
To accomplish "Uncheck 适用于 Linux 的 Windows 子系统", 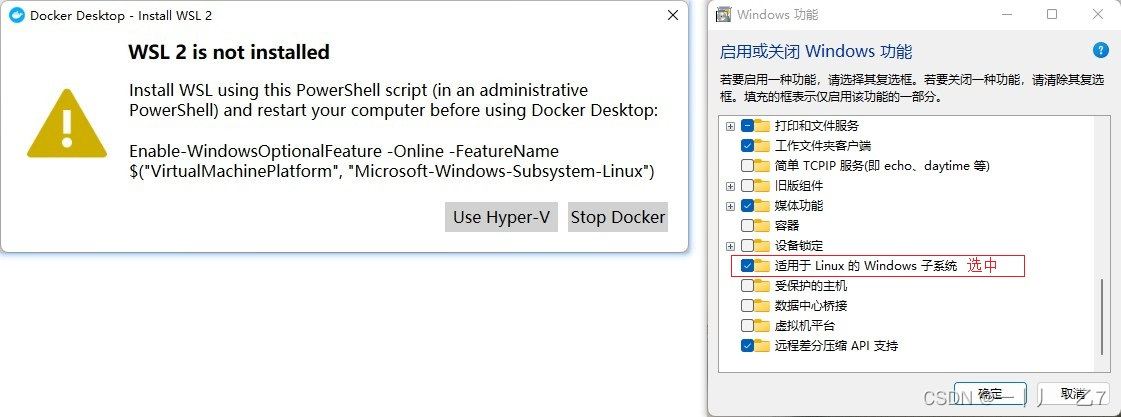I will click(748, 266).
